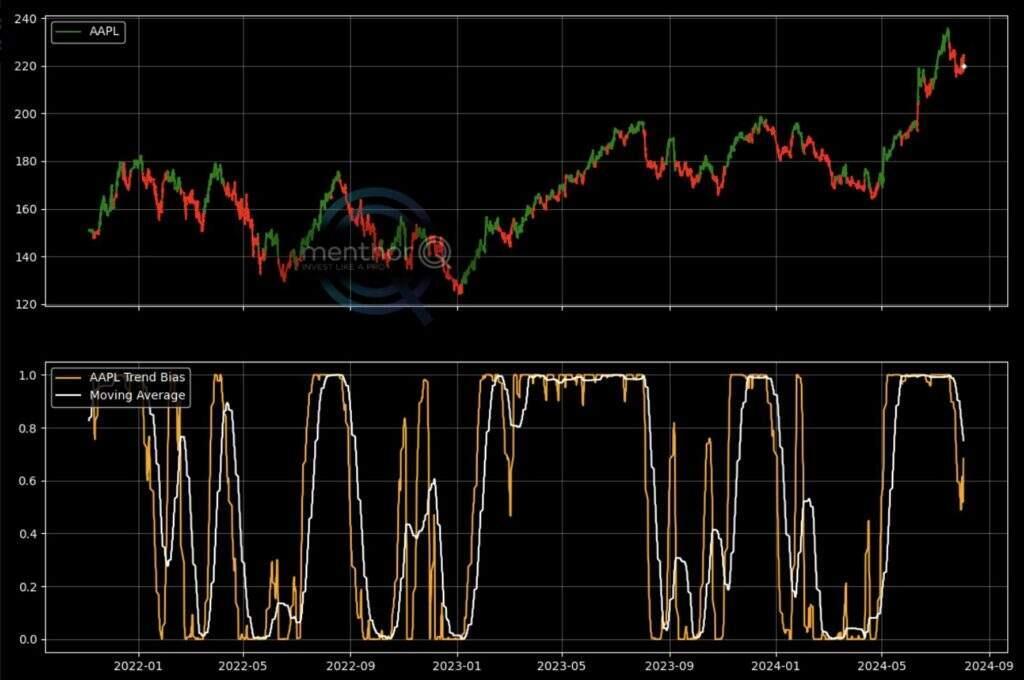This screenshot has width=1024, height=680.
Task: Click the lowest price dip near 125
Action: pyautogui.click(x=459, y=292)
